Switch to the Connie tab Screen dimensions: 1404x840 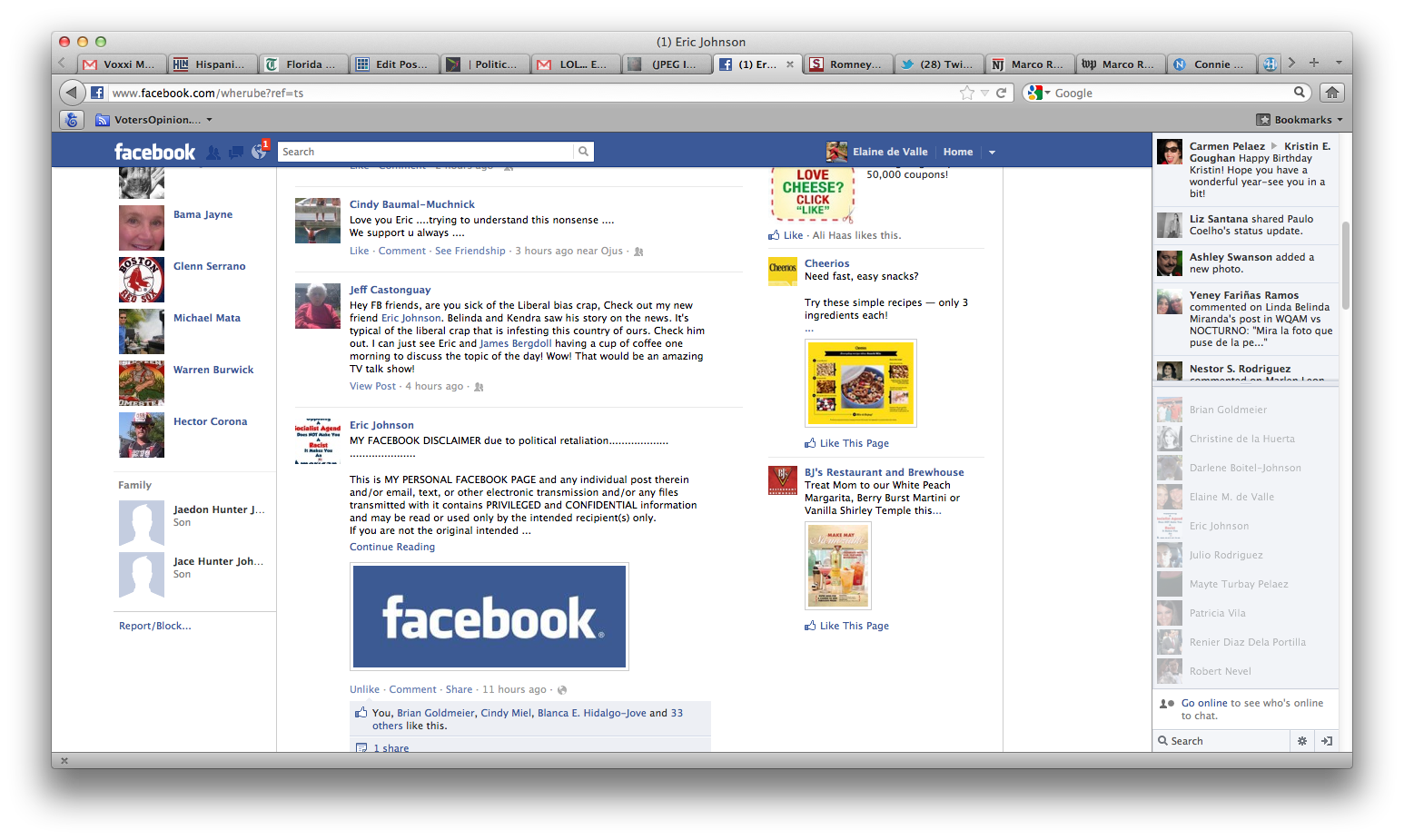1211,64
